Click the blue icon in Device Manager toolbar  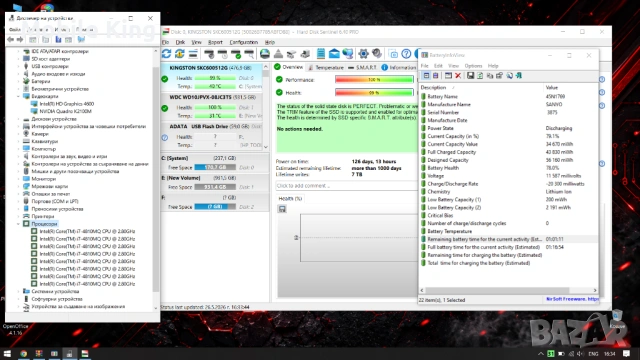[x=58, y=40]
